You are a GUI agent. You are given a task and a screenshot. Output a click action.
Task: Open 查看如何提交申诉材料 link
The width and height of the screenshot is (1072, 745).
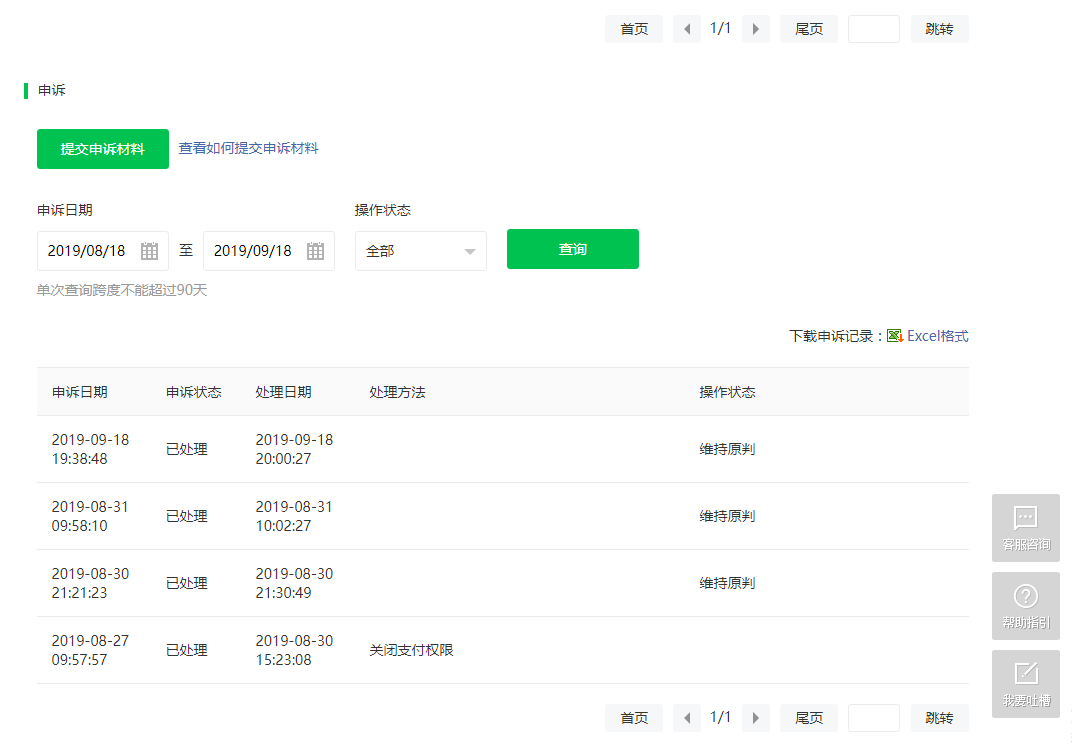248,148
